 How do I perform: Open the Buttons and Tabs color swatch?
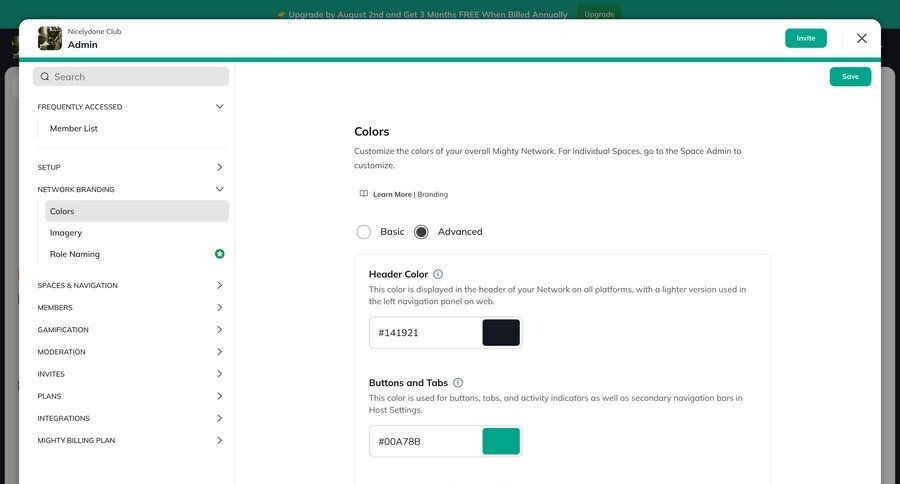[501, 441]
